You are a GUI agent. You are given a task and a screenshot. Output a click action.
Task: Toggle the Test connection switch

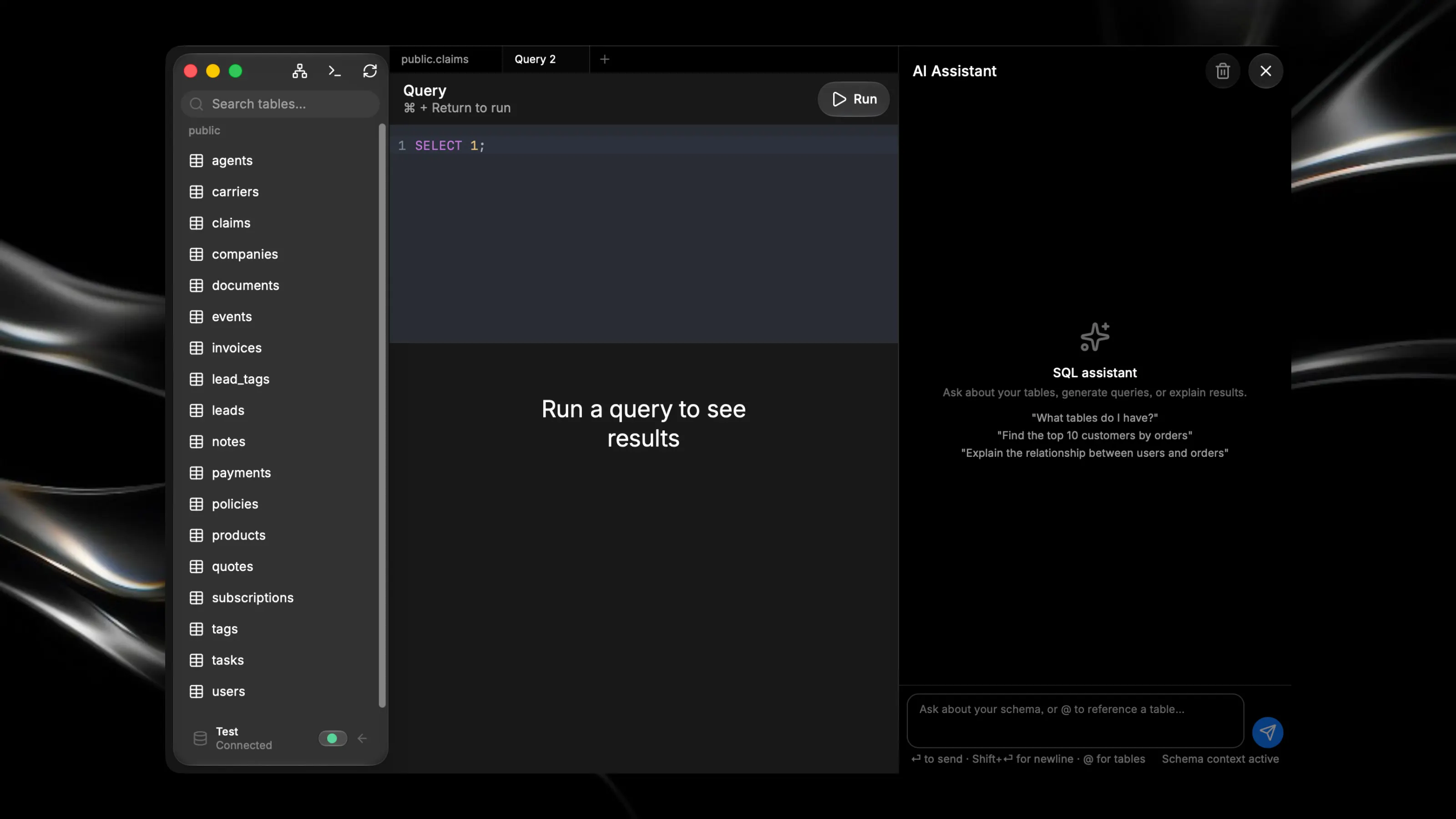333,738
